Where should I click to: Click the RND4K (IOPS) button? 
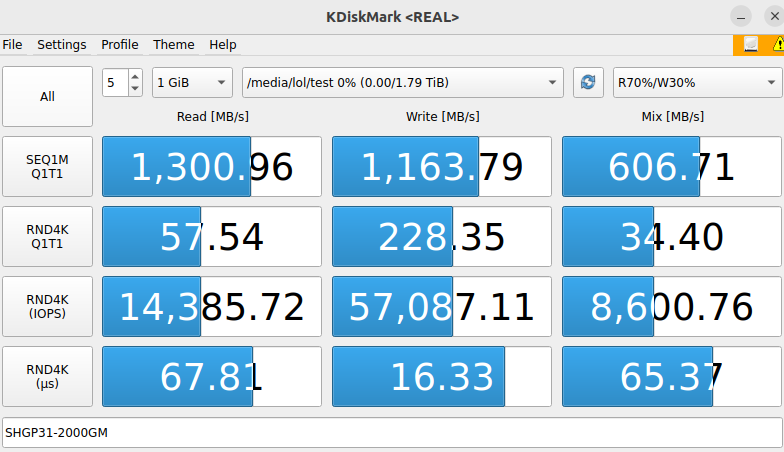[x=47, y=307]
